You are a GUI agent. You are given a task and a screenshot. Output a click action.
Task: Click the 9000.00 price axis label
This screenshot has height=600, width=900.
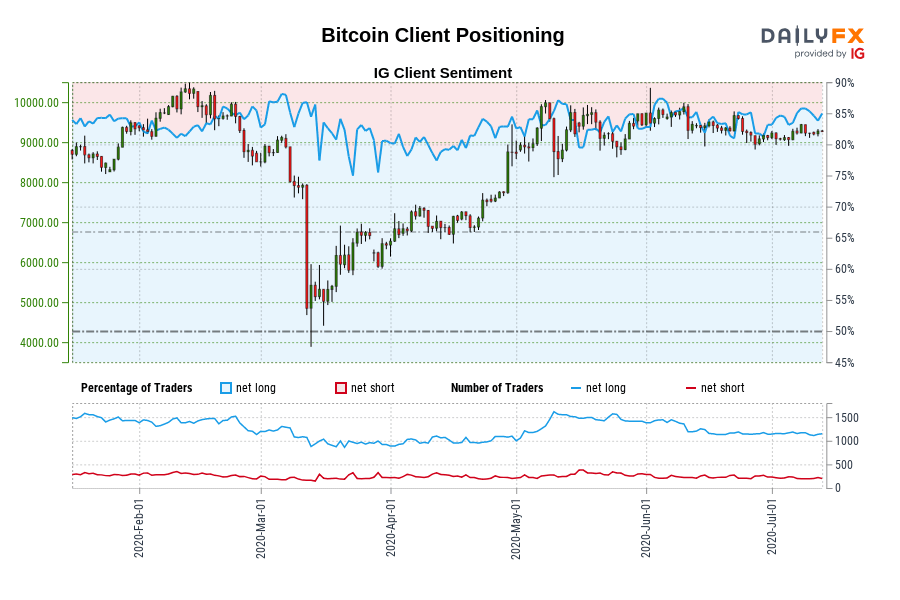click(x=40, y=142)
